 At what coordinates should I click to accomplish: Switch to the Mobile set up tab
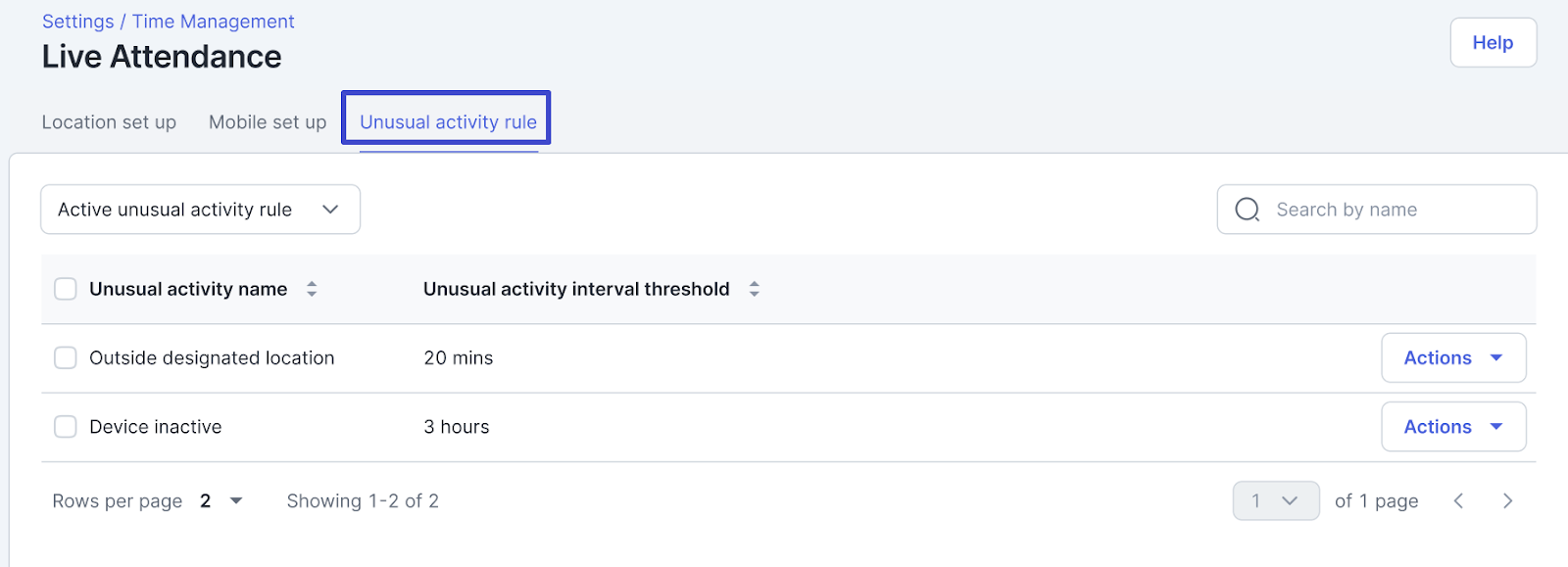point(268,122)
